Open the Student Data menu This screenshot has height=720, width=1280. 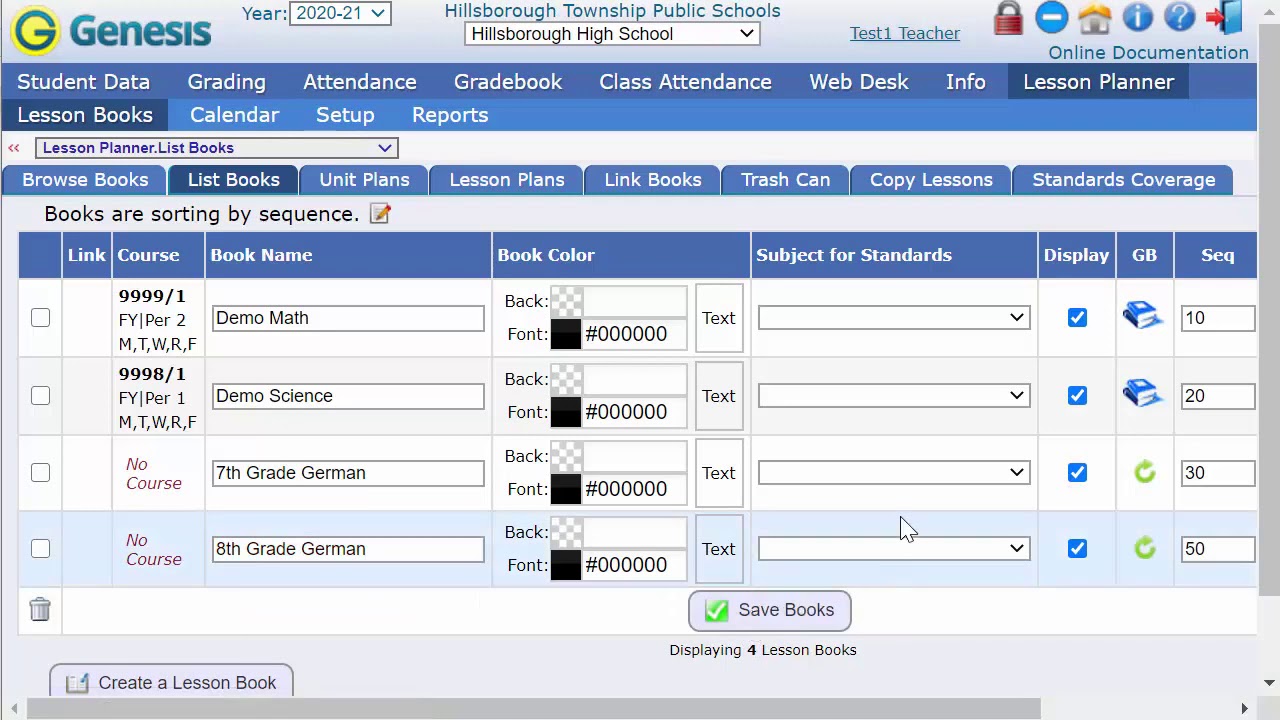click(x=84, y=82)
